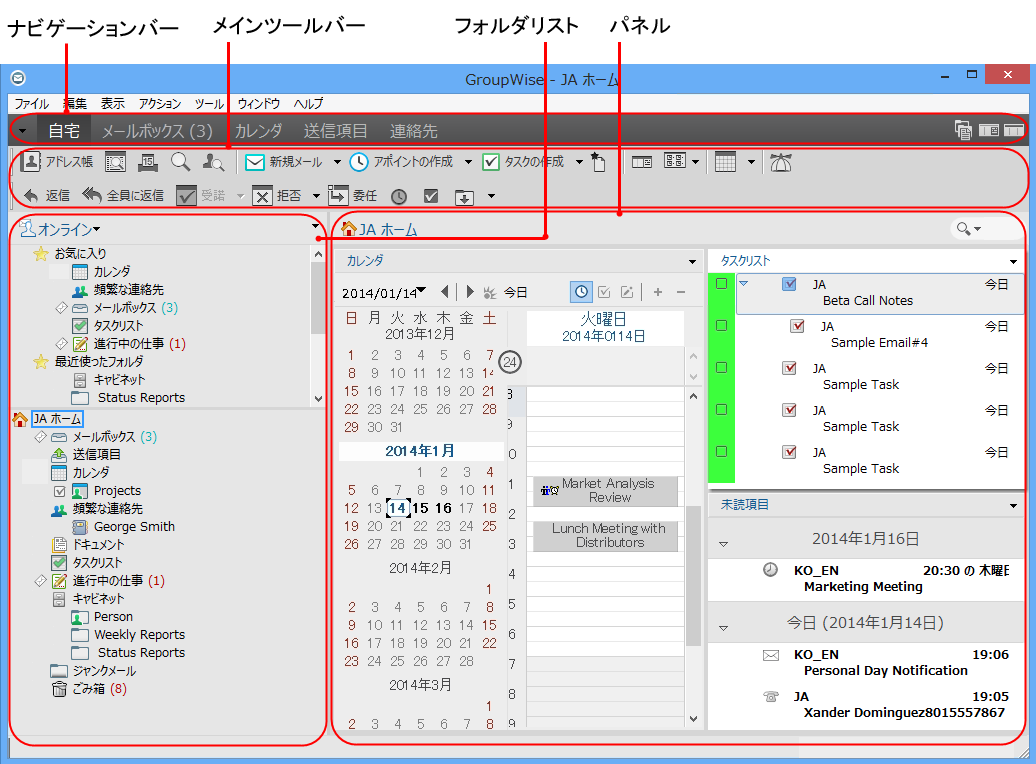This screenshot has width=1036, height=764.
Task: Create an appointment via アポイントの作成
Action: click(402, 162)
